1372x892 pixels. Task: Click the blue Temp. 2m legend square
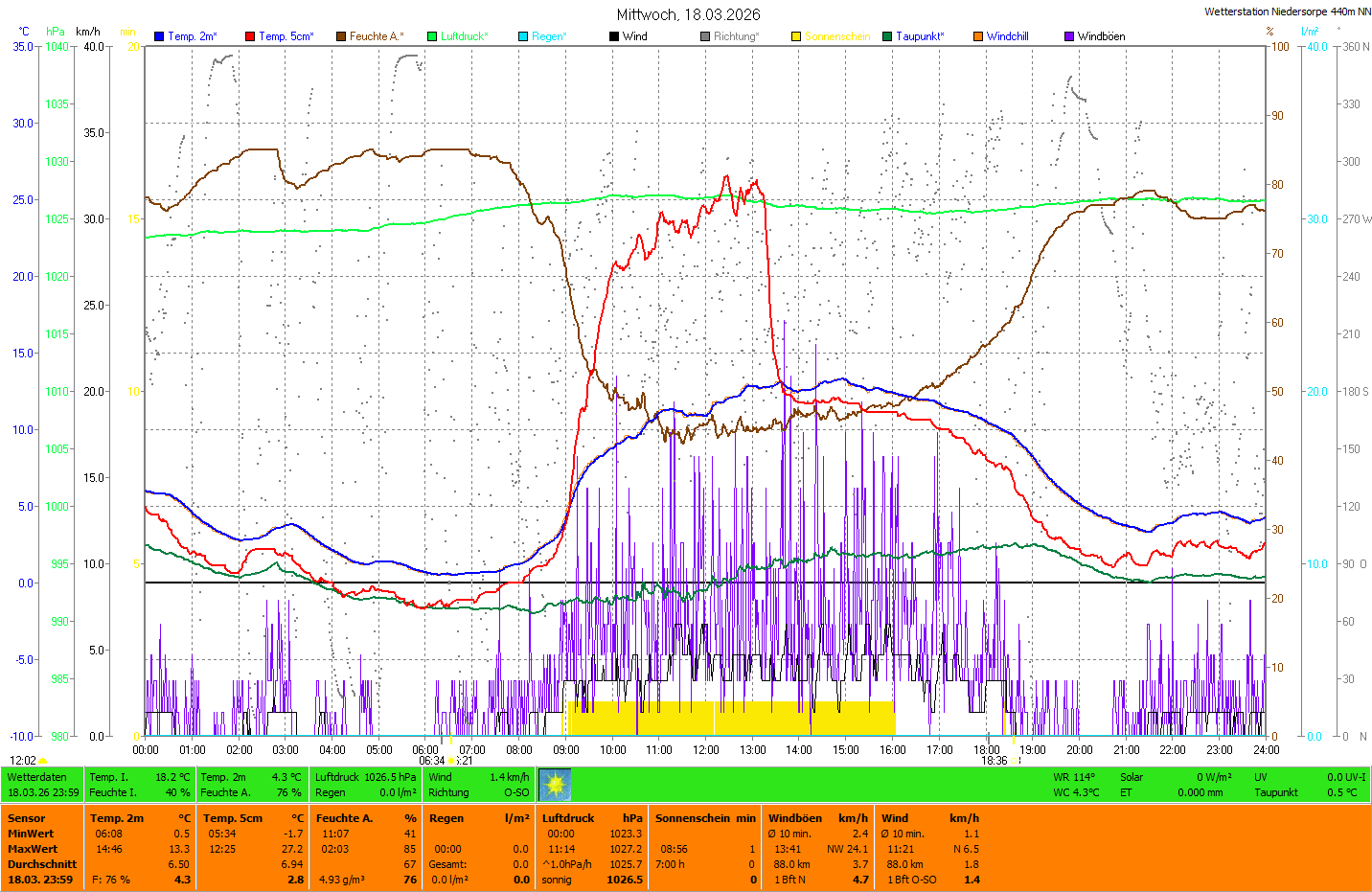coord(159,36)
